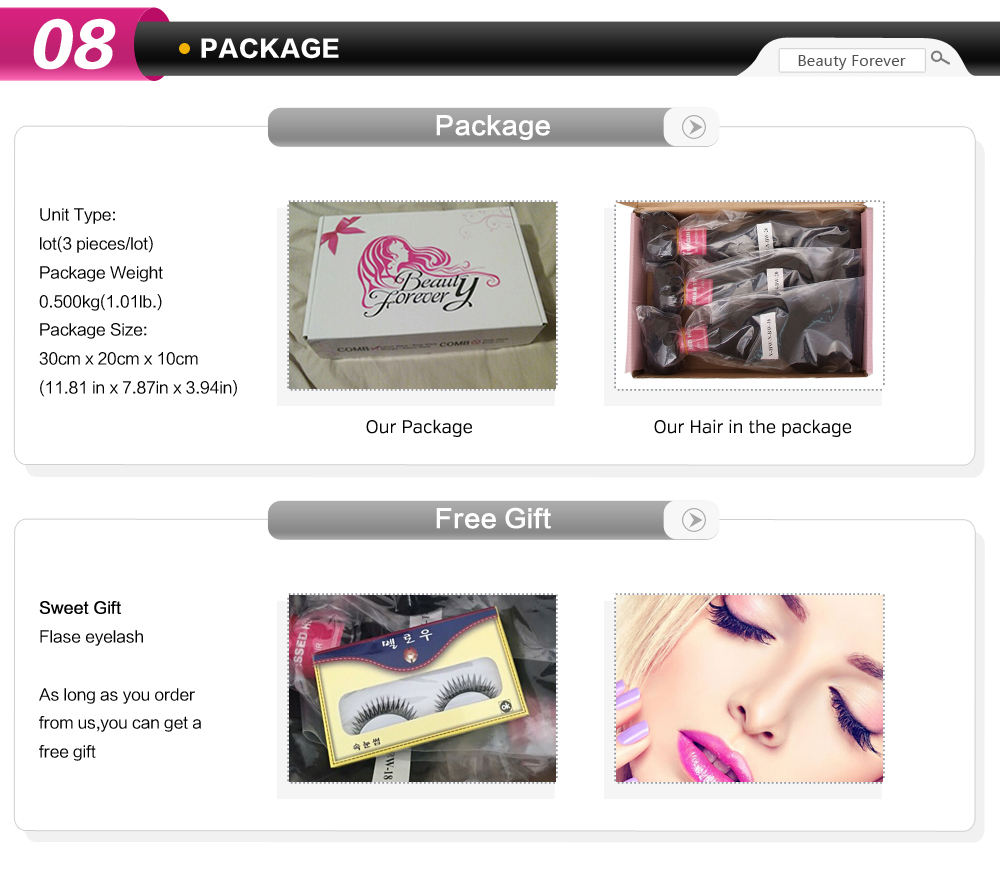Click the Unit Type label text
This screenshot has width=1000, height=871.
[77, 215]
